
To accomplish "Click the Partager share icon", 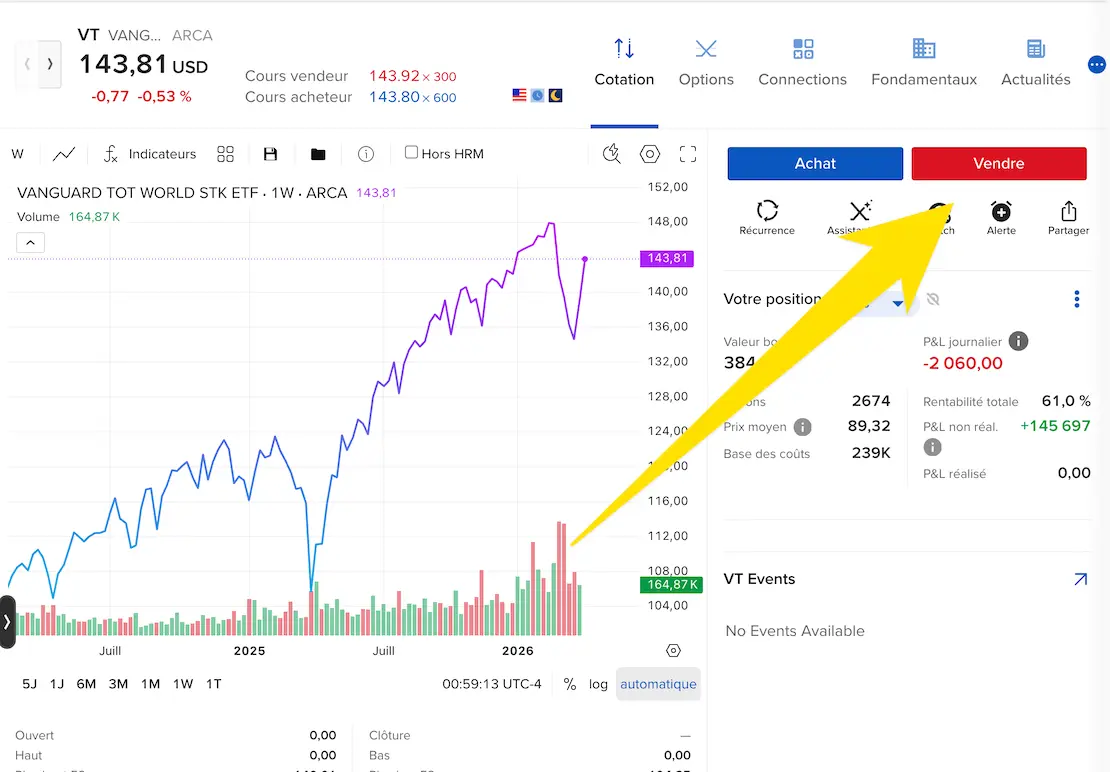I will [1068, 212].
